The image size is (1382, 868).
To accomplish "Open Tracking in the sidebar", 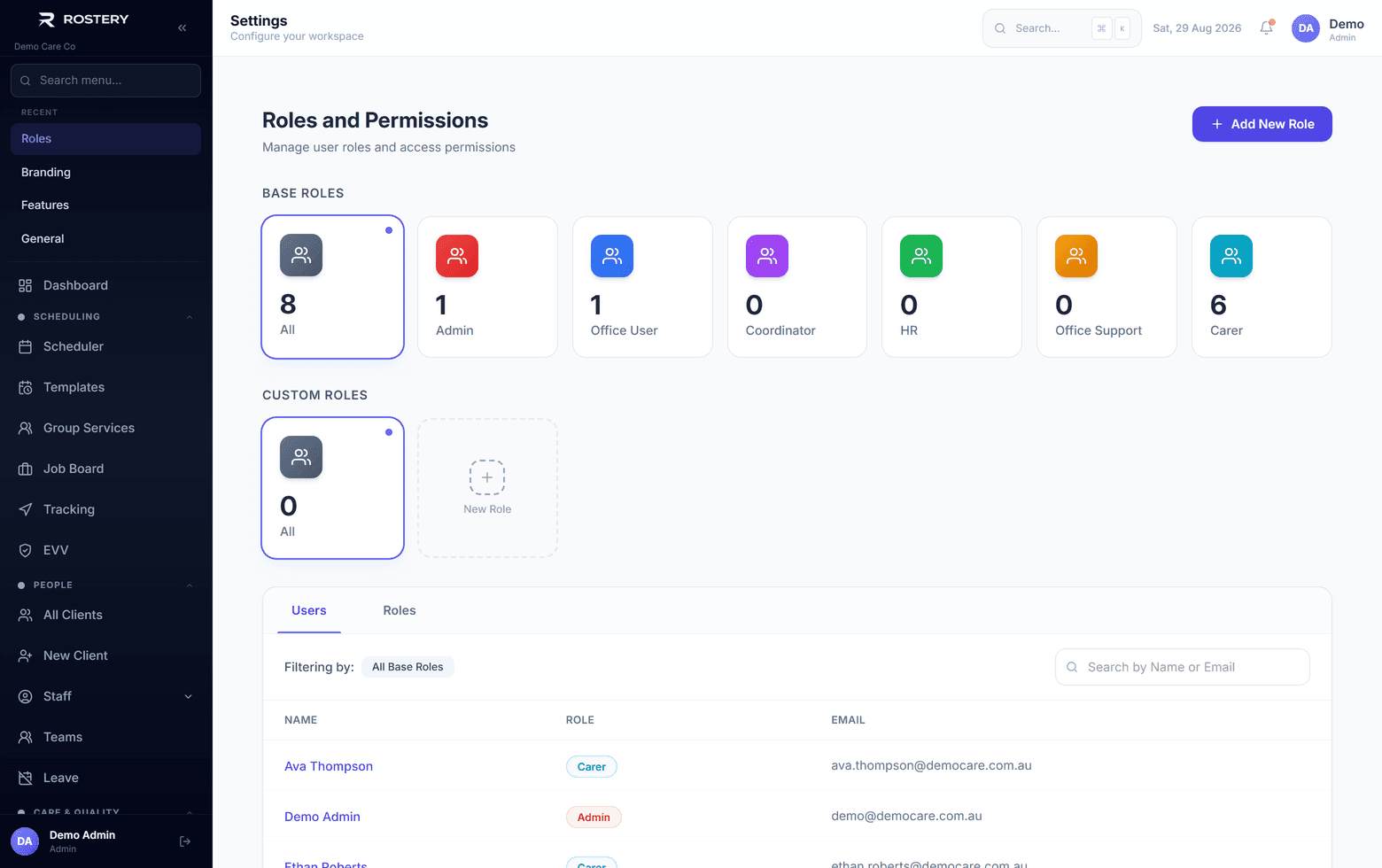I will coord(106,509).
